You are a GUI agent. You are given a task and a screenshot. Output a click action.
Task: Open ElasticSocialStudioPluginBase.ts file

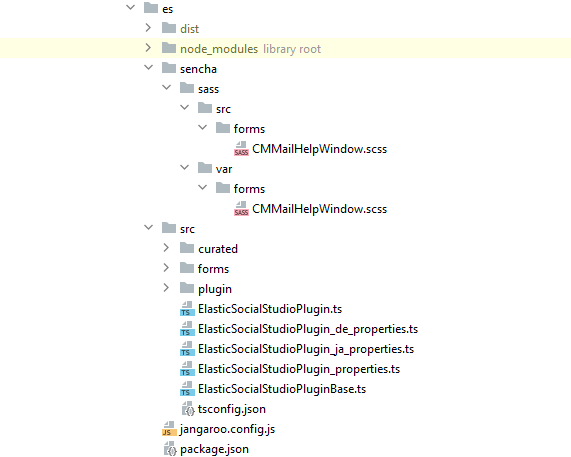coord(282,389)
